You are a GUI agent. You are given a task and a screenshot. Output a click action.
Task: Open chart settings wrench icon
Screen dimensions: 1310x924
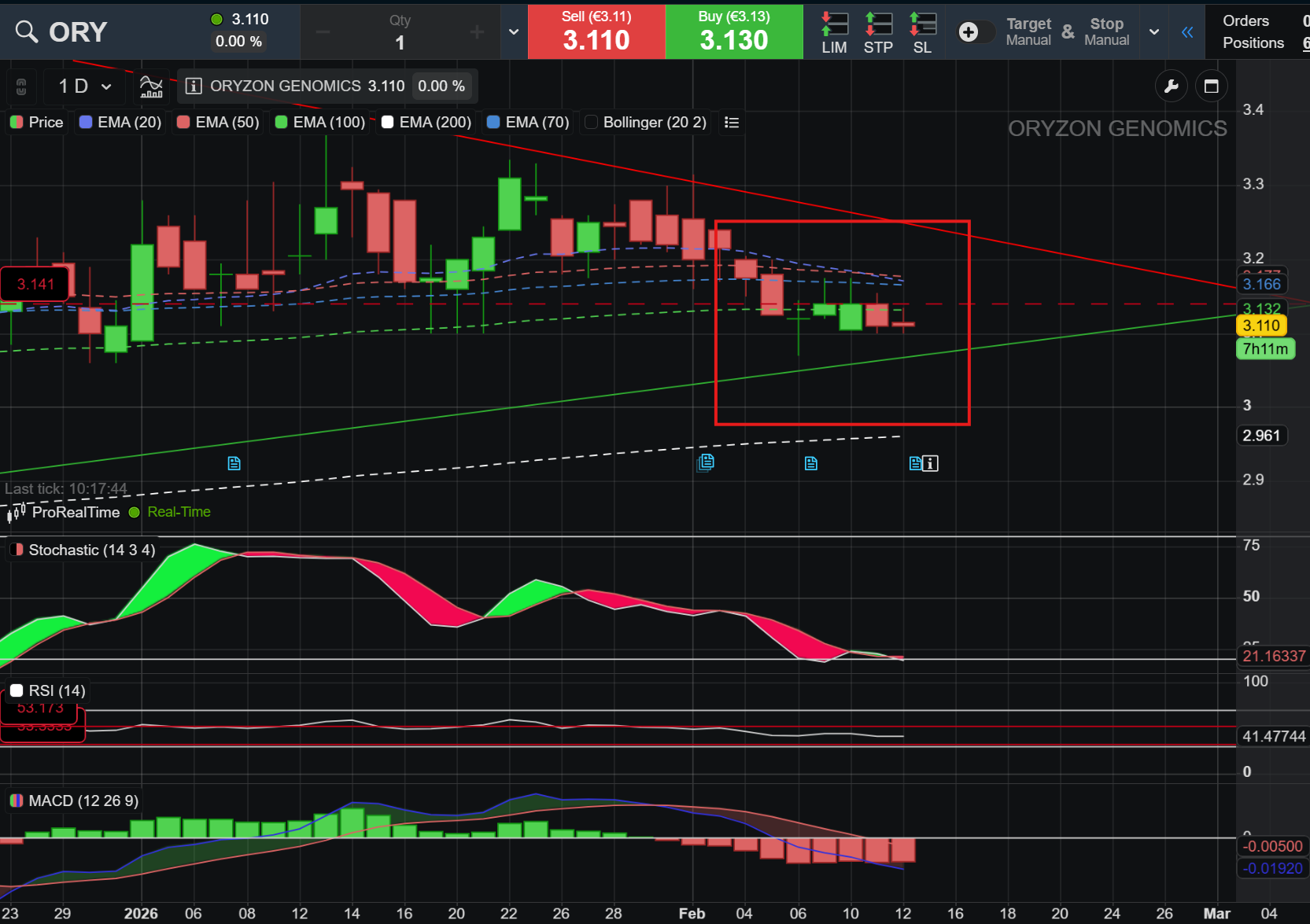(x=1171, y=86)
